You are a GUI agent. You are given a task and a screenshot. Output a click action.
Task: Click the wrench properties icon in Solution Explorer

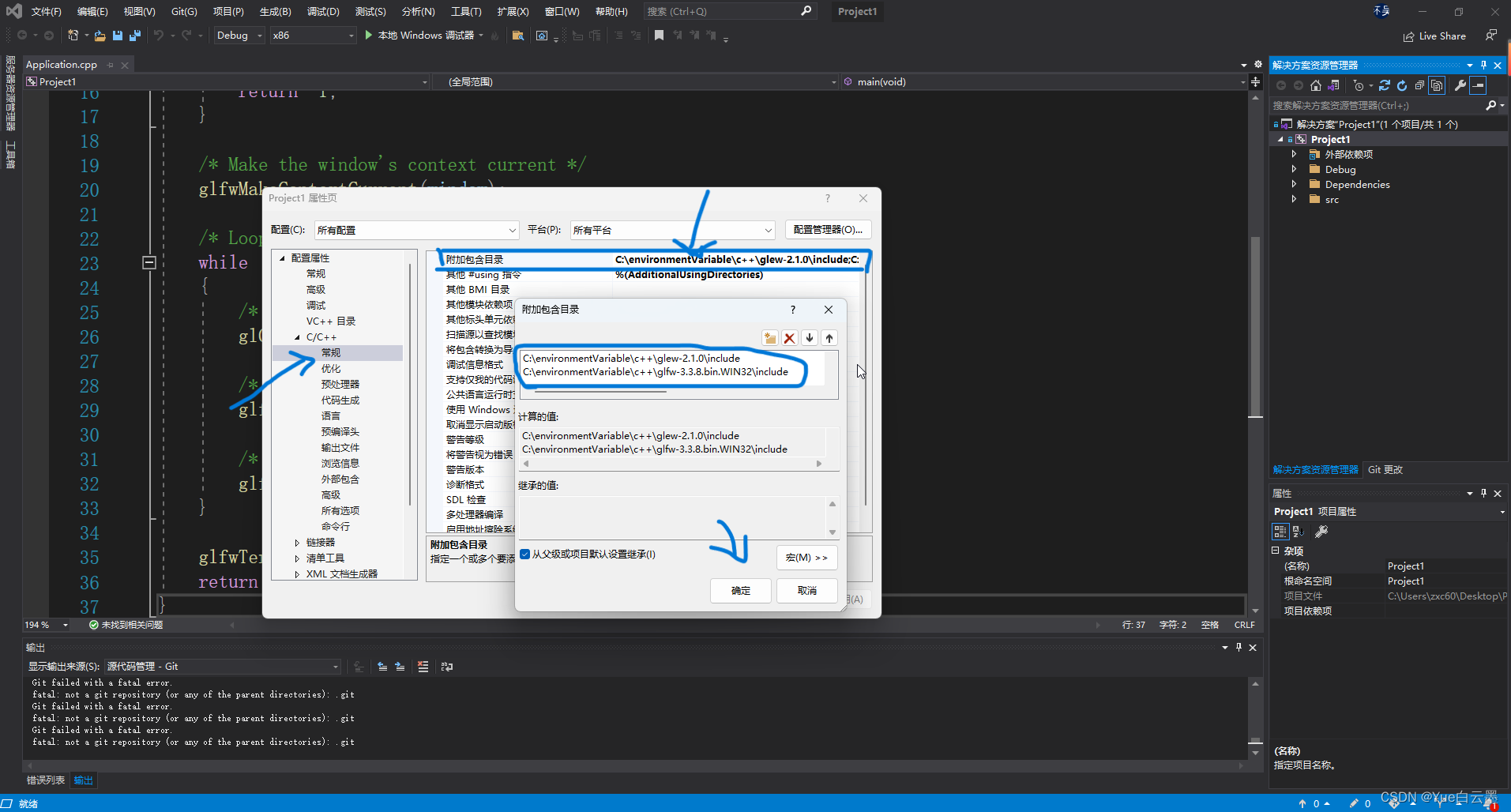point(1460,85)
